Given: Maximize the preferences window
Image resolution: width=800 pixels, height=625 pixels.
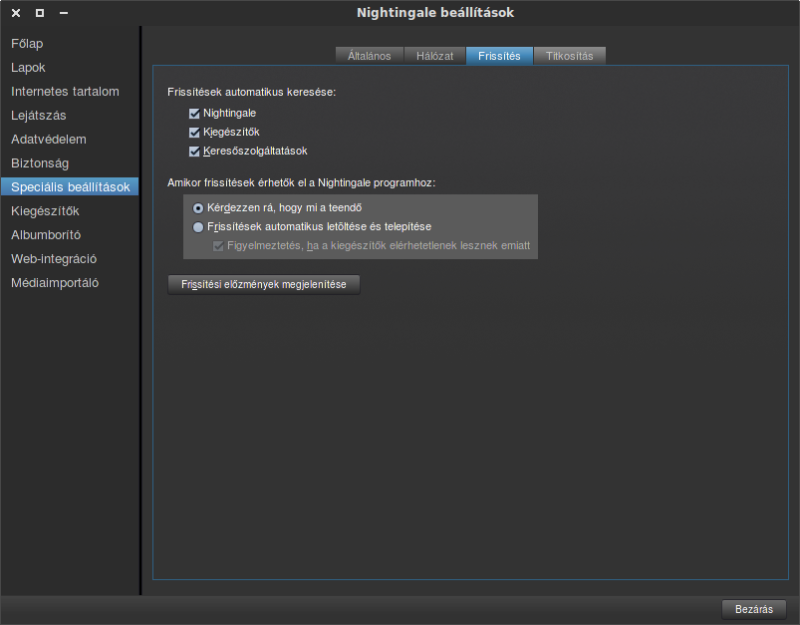Looking at the screenshot, I should point(40,13).
